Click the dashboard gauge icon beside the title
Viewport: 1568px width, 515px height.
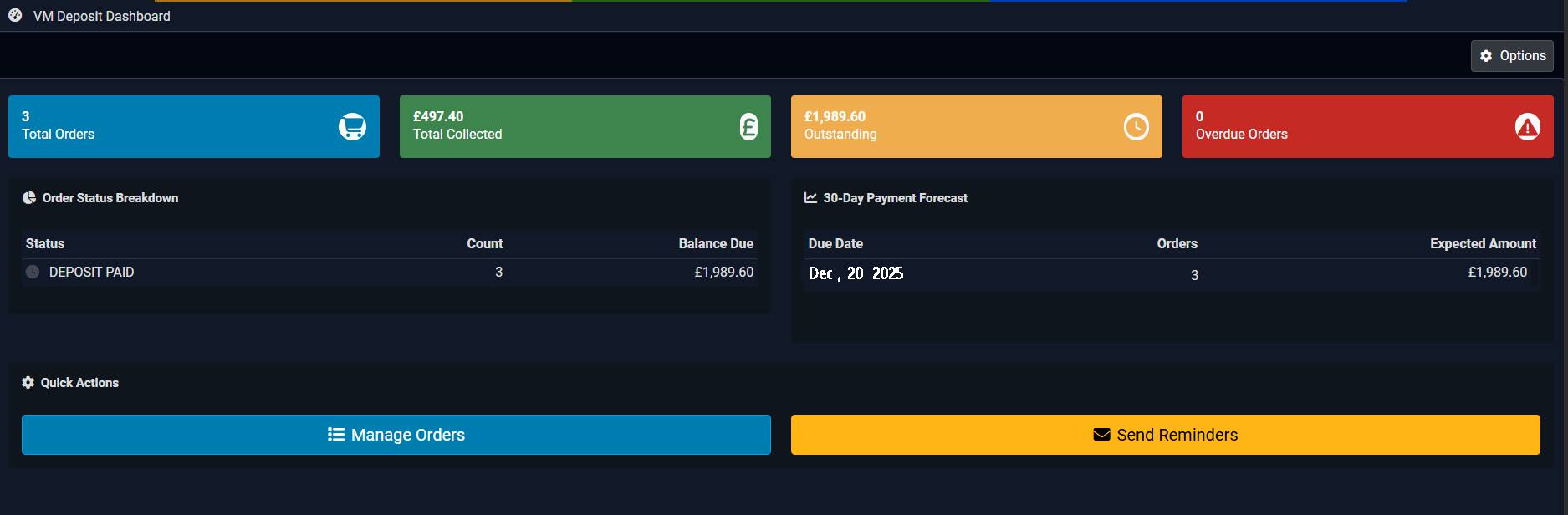point(15,15)
